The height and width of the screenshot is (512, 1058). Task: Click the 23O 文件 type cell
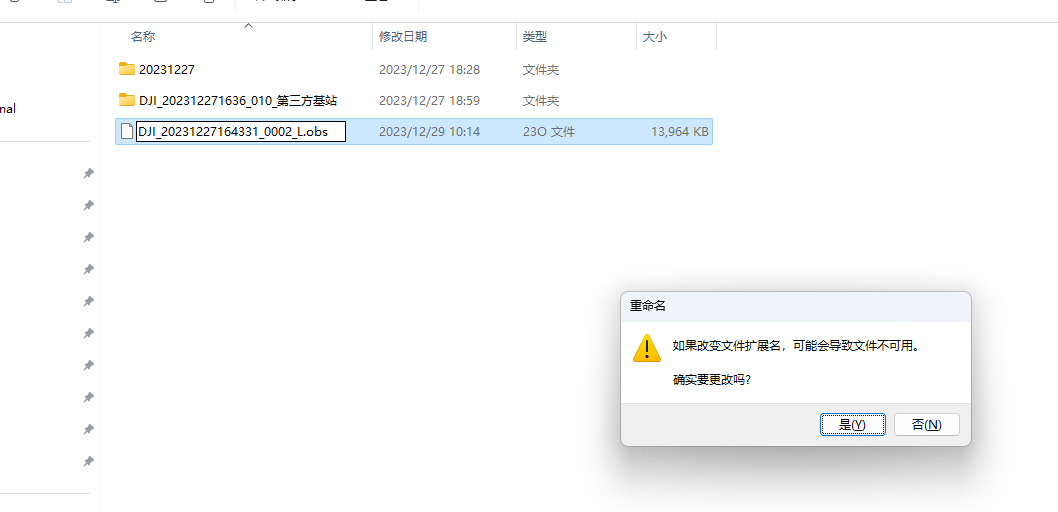click(549, 132)
